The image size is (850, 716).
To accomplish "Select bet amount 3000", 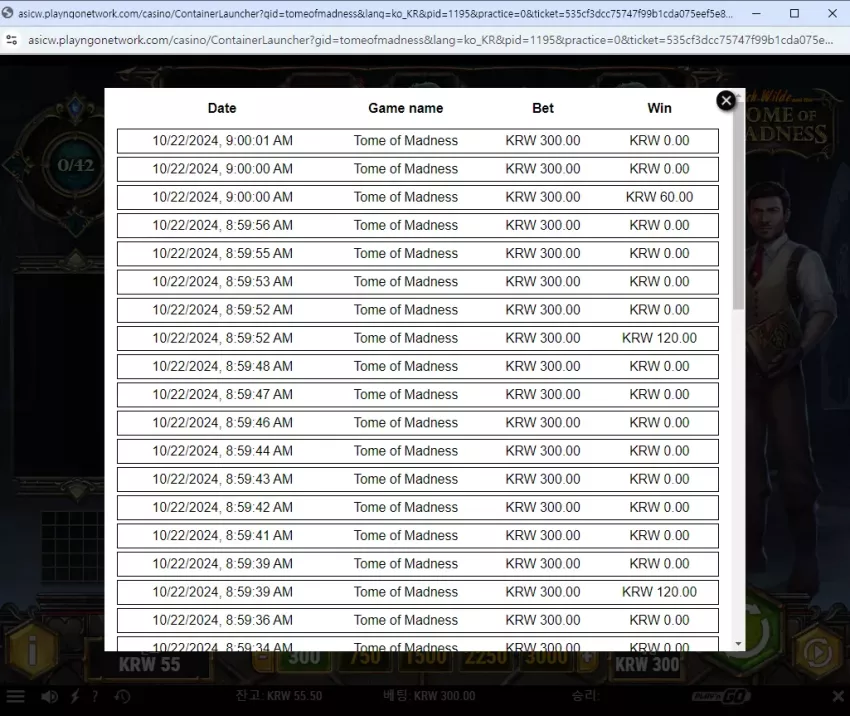I will tap(546, 659).
